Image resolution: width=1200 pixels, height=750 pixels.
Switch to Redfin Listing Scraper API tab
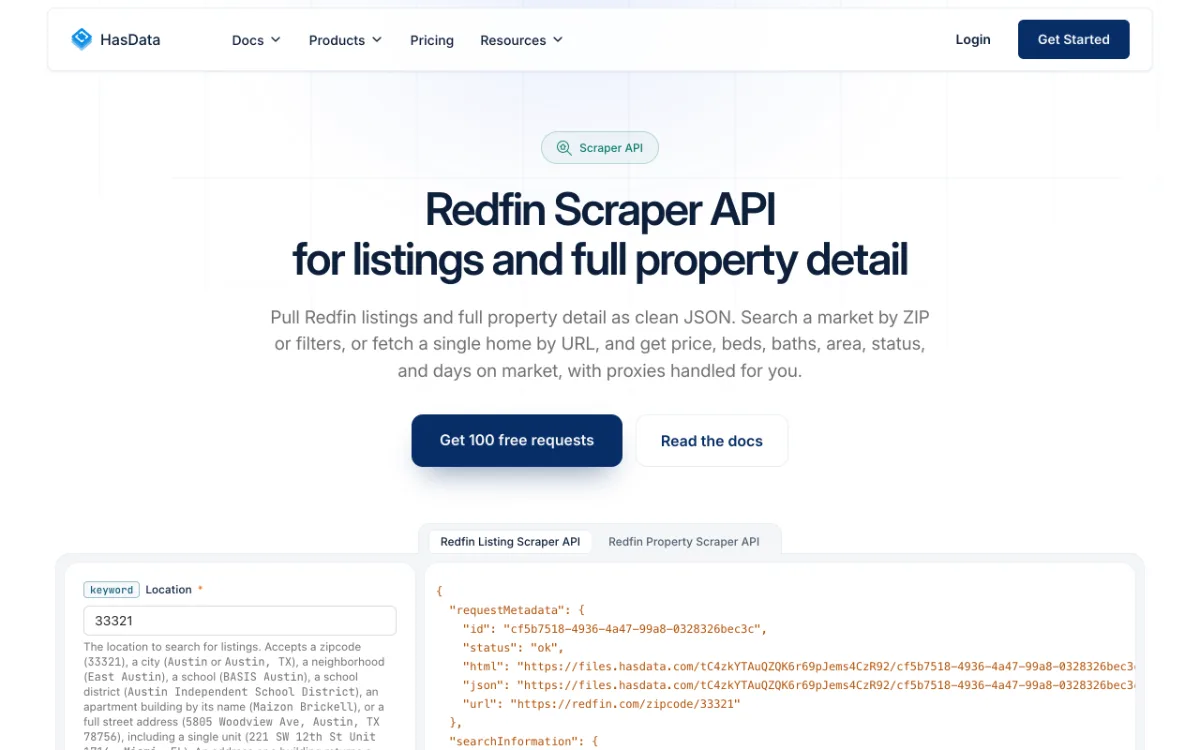[510, 542]
